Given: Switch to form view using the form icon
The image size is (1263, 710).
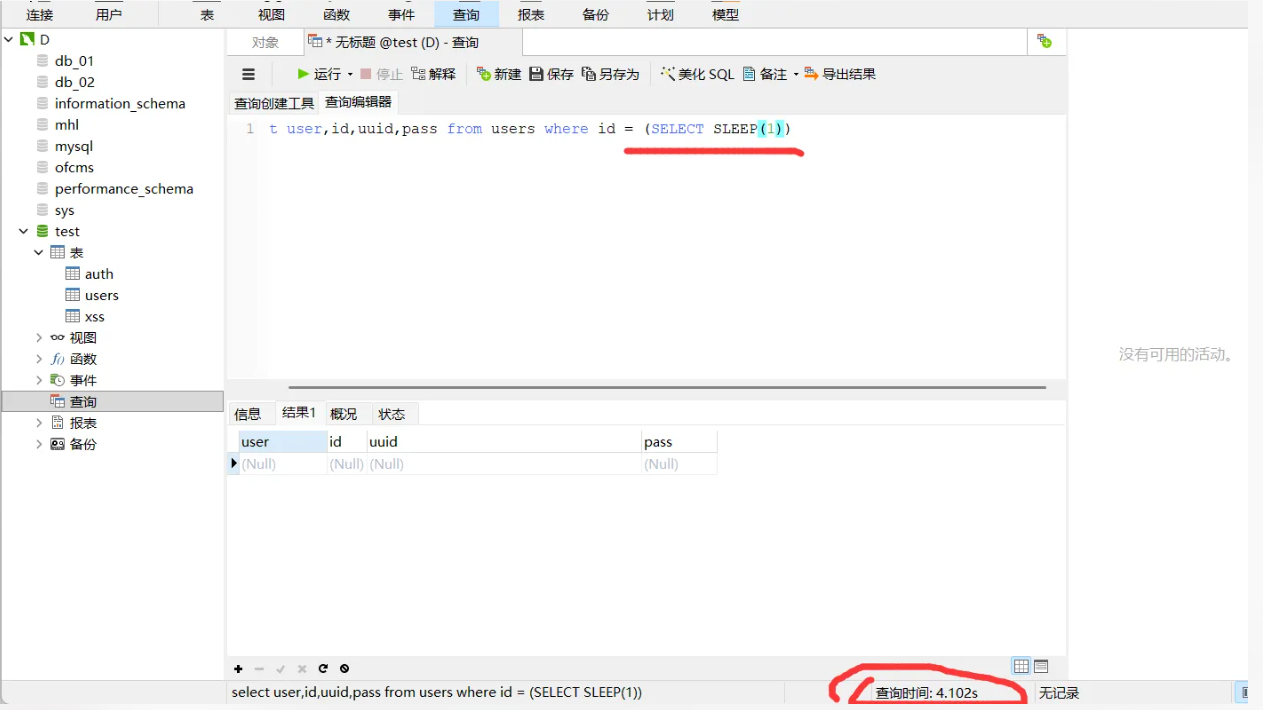Looking at the screenshot, I should (x=1041, y=665).
